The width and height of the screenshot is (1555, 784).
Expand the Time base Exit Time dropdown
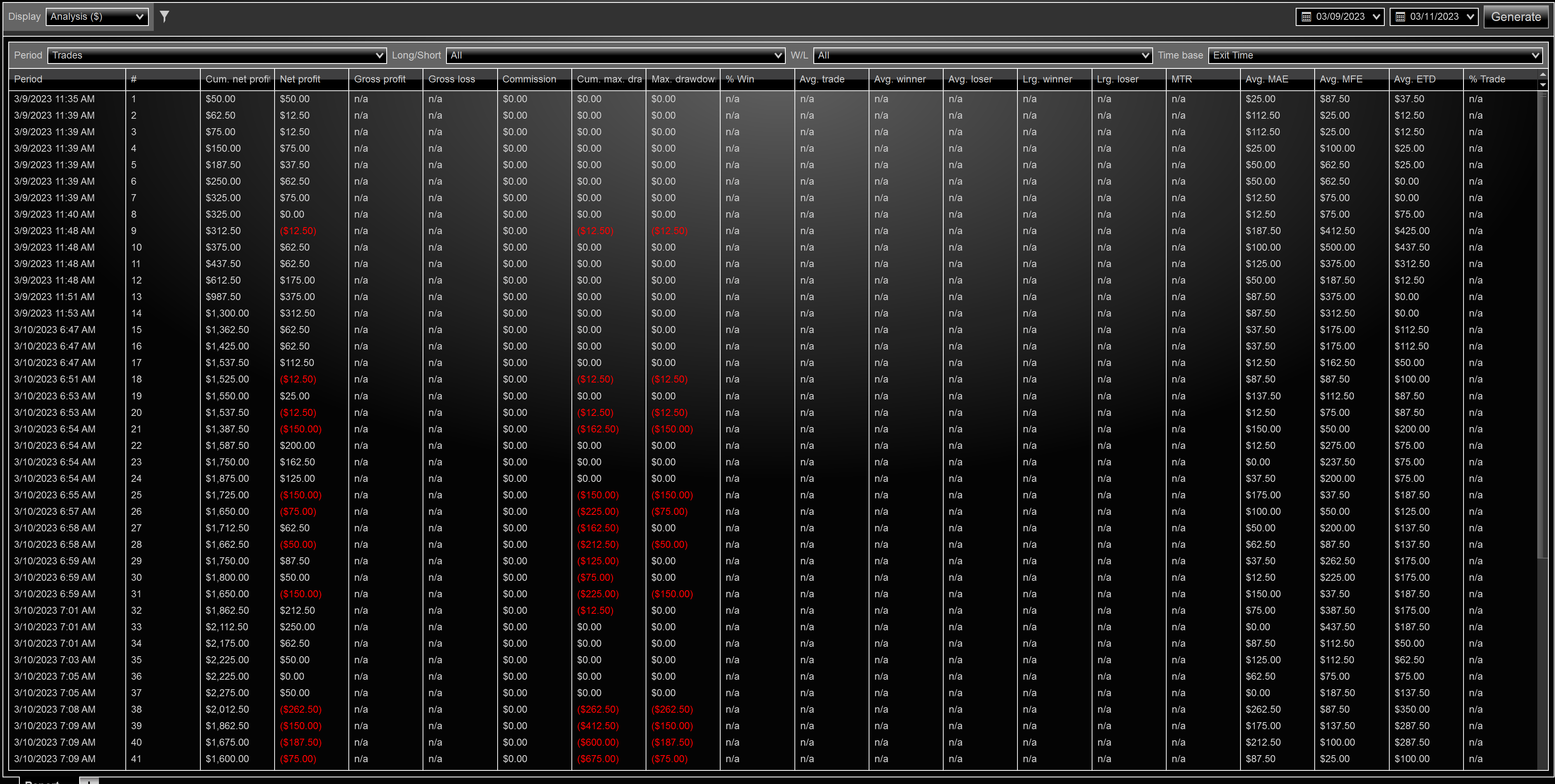tap(1375, 55)
